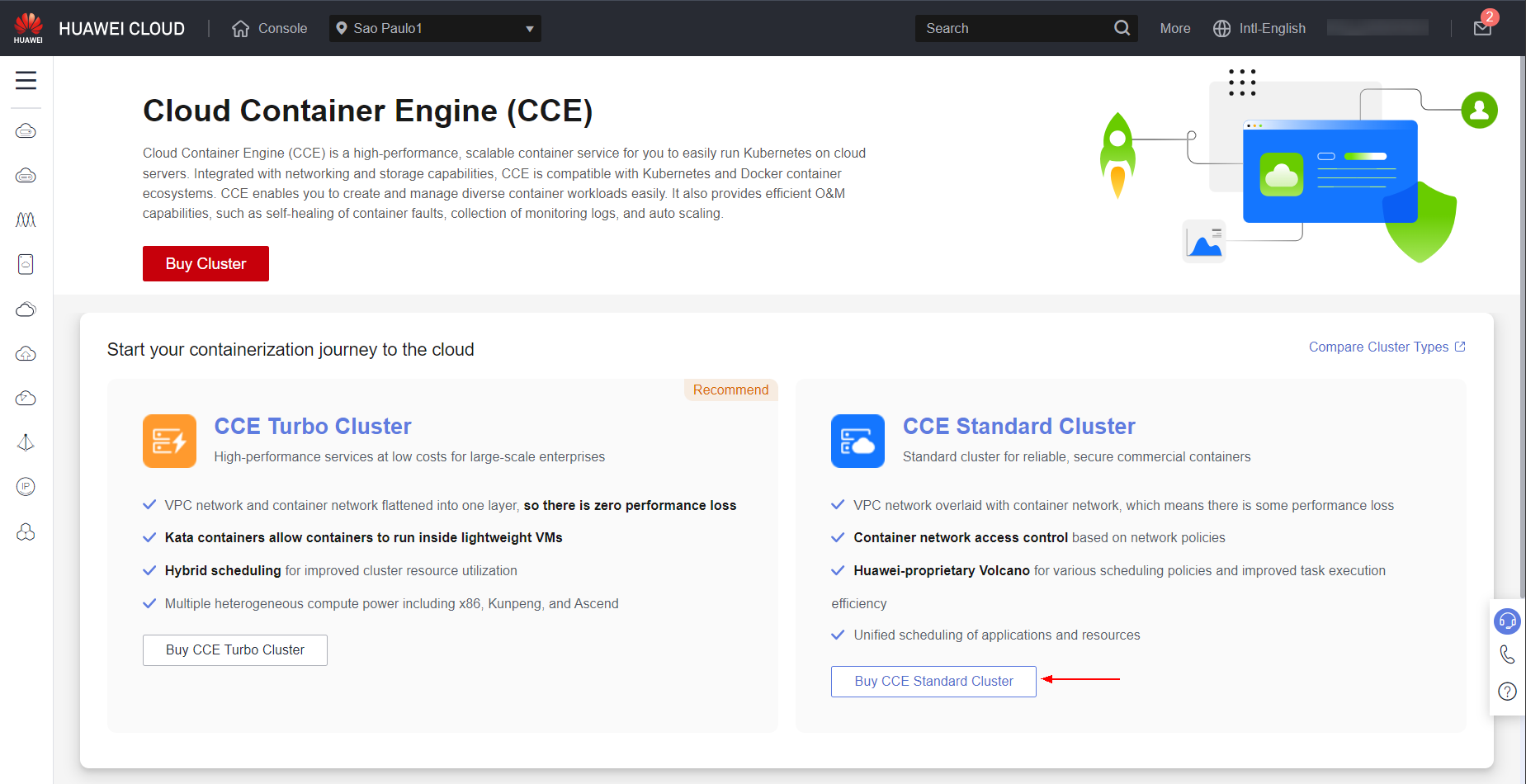Click the first cloud server sidebar icon
1526x784 pixels.
26,131
